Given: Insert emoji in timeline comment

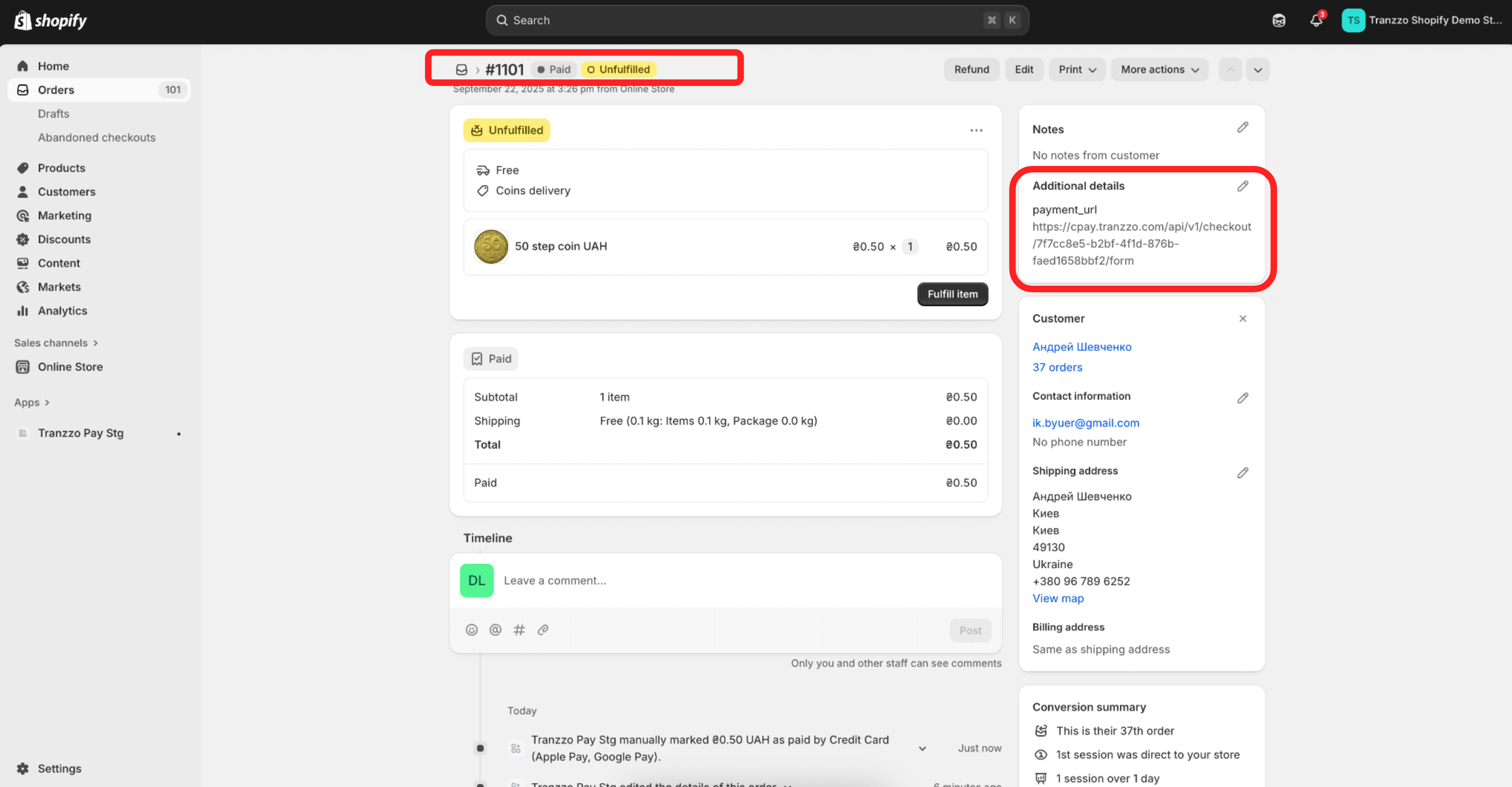Looking at the screenshot, I should 471,630.
